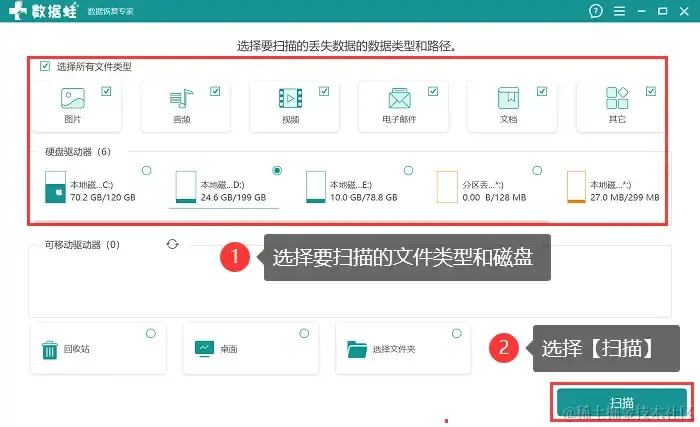Uncheck the 其它 file type checkbox
Viewport: 700px width, 427px height.
pos(651,91)
